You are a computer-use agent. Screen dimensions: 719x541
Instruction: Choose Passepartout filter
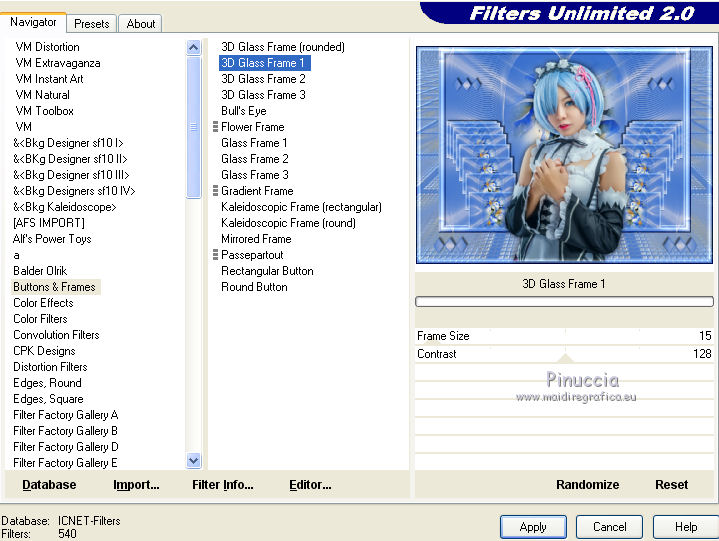(252, 255)
